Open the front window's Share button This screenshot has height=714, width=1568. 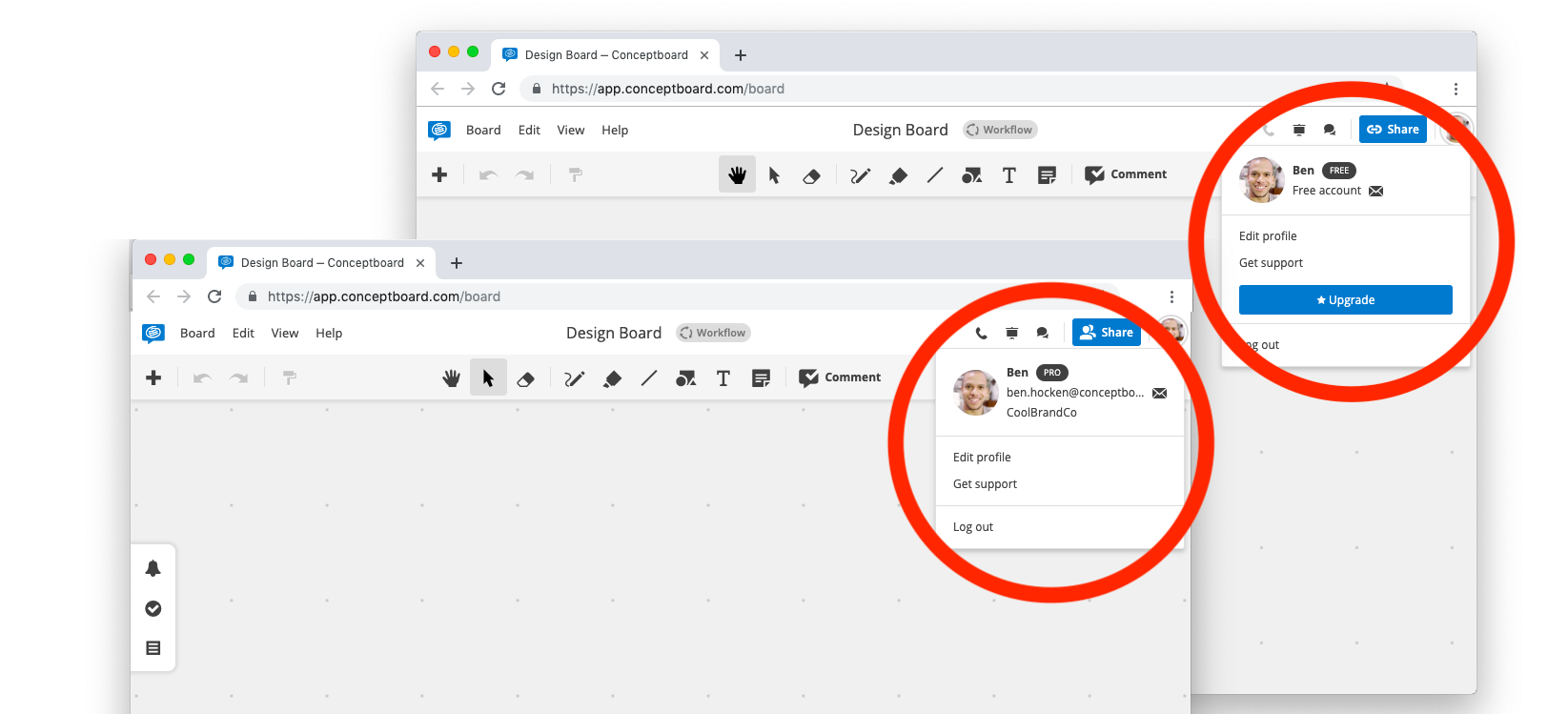[1106, 333]
